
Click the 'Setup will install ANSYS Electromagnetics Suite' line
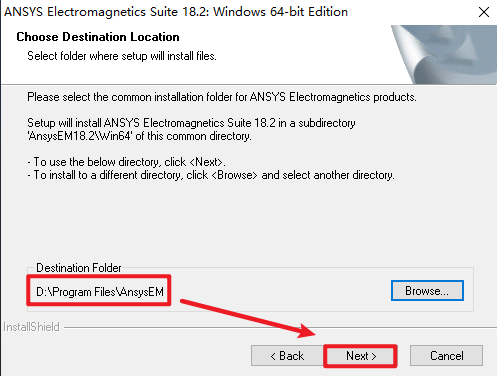(x=191, y=123)
